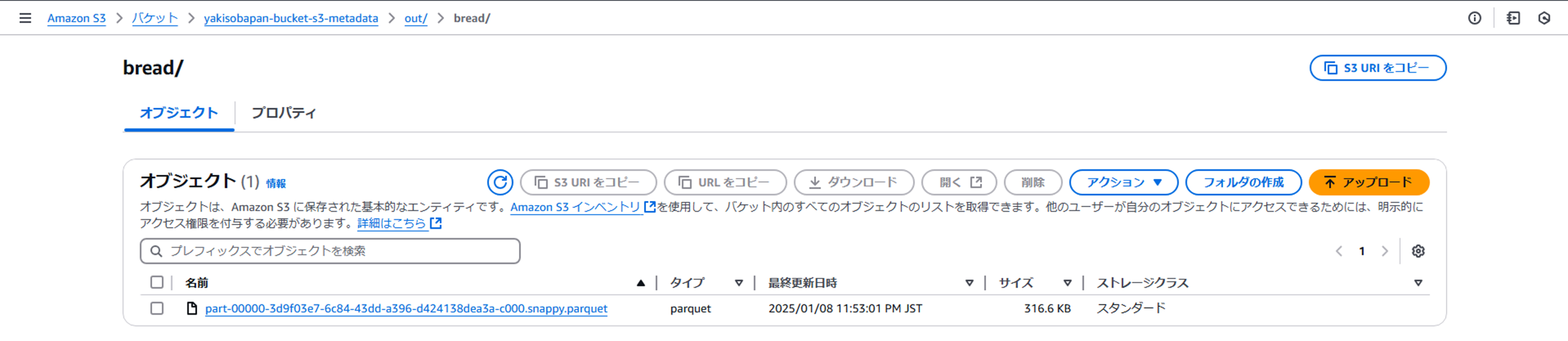The image size is (1568, 341).
Task: Switch to the プロパティ tab
Action: pos(284,112)
